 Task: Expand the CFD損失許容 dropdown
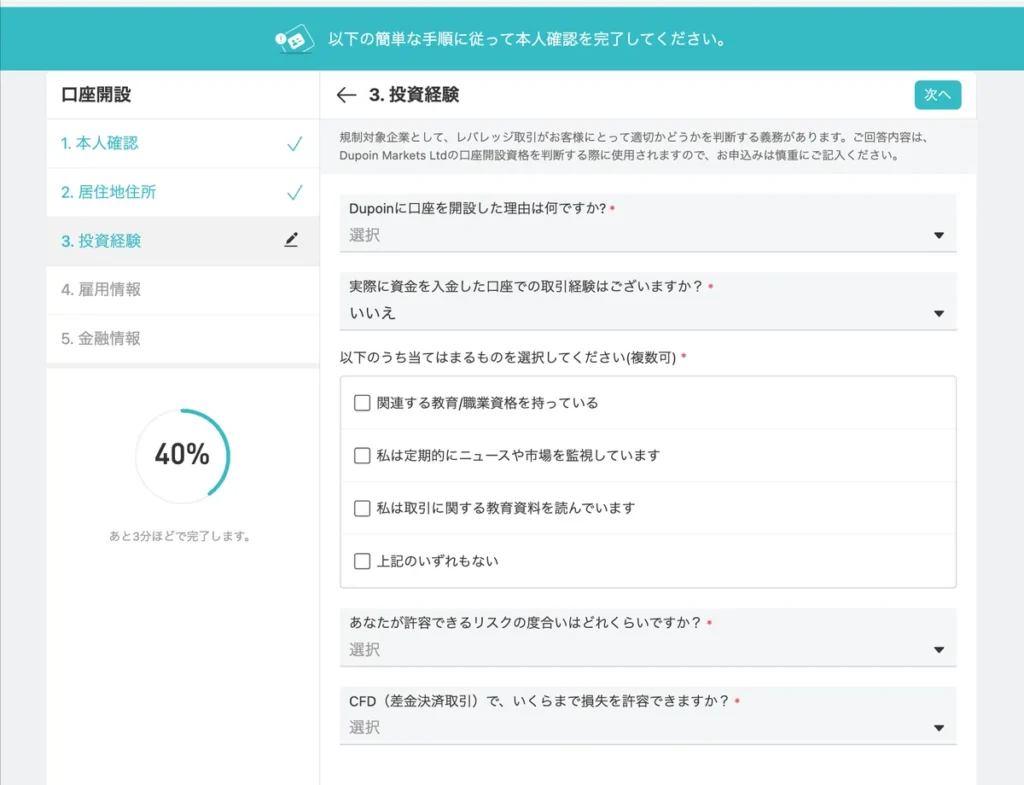pyautogui.click(x=647, y=728)
